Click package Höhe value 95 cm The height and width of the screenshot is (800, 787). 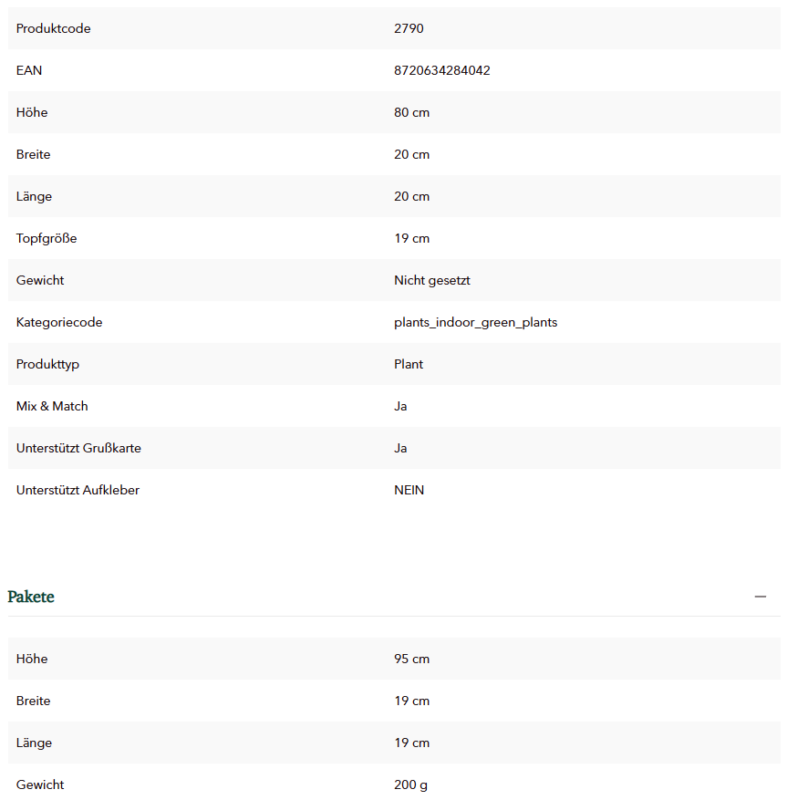click(x=412, y=659)
